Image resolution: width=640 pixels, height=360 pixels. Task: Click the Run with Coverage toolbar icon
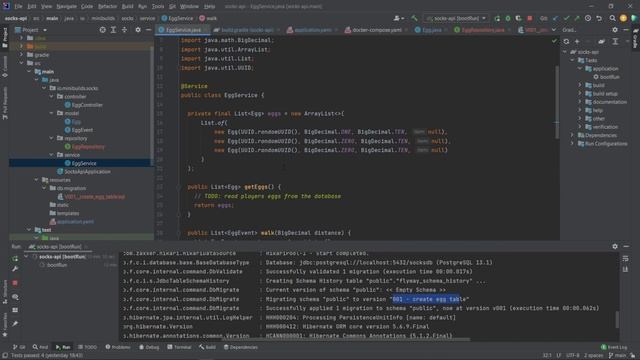pos(518,18)
